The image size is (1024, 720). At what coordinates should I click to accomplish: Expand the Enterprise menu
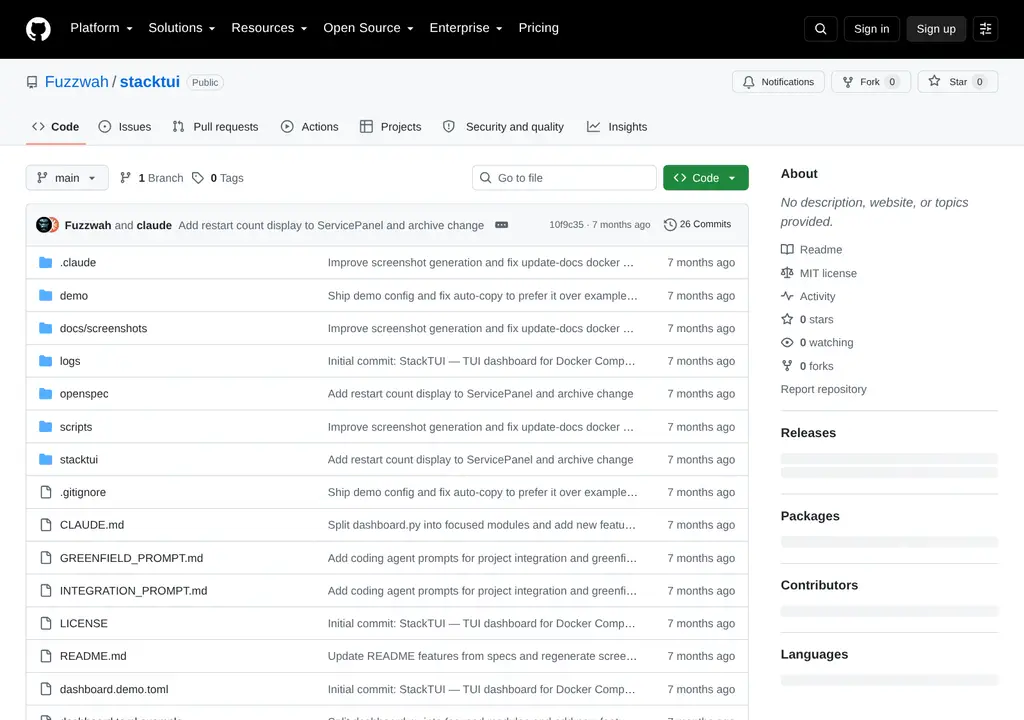[x=466, y=28]
